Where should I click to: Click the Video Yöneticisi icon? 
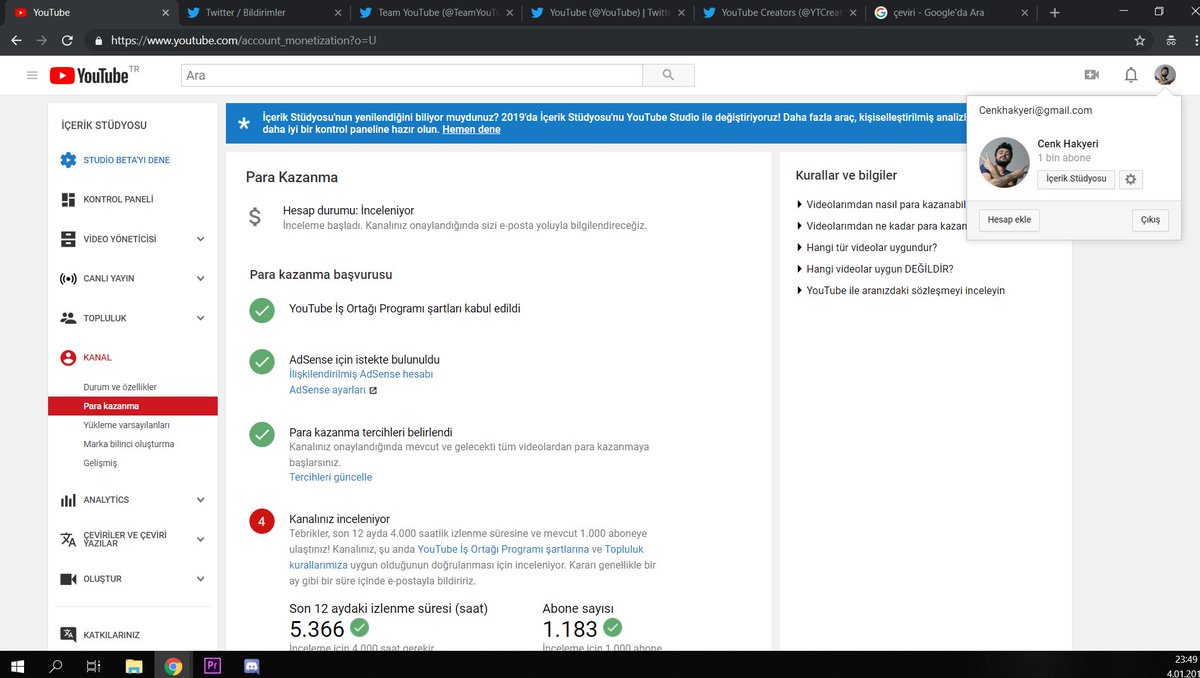68,239
